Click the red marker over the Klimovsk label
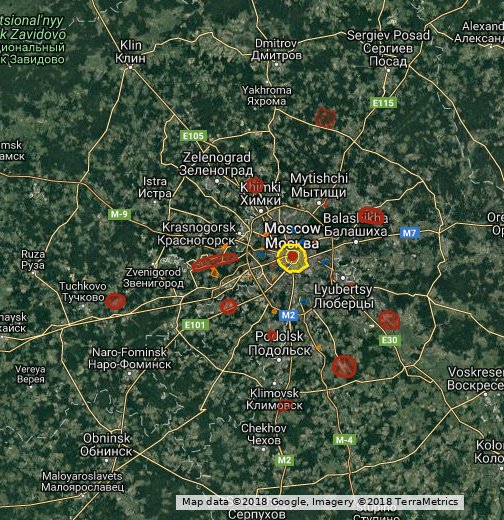This screenshot has width=504, height=520. tap(284, 406)
